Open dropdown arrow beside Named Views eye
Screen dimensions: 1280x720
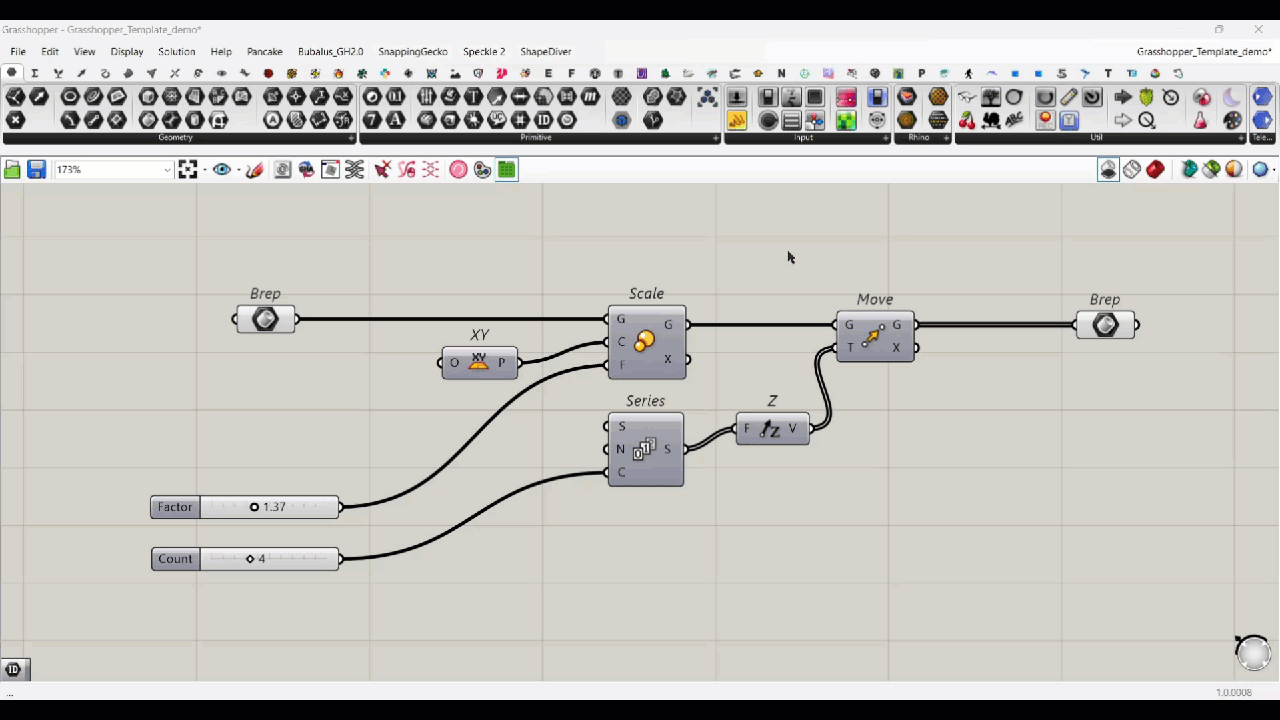point(238,170)
